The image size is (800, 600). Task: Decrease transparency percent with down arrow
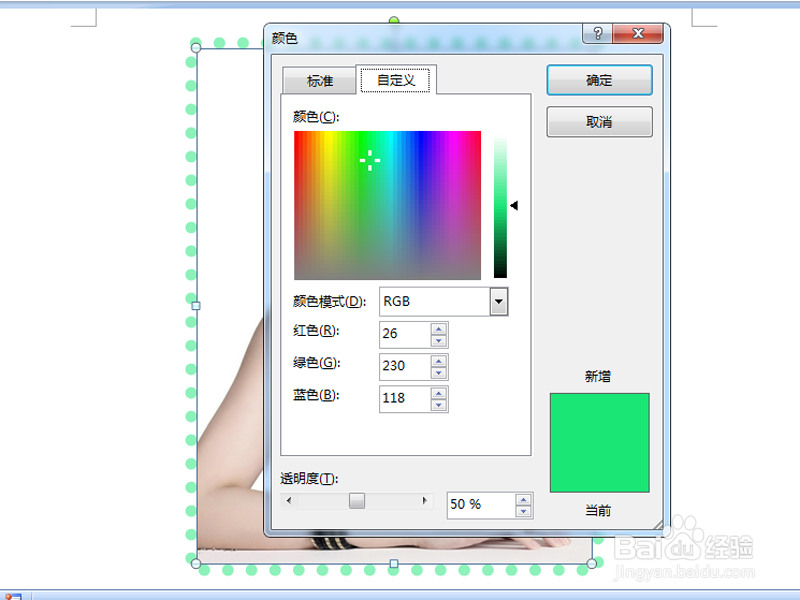(x=523, y=512)
